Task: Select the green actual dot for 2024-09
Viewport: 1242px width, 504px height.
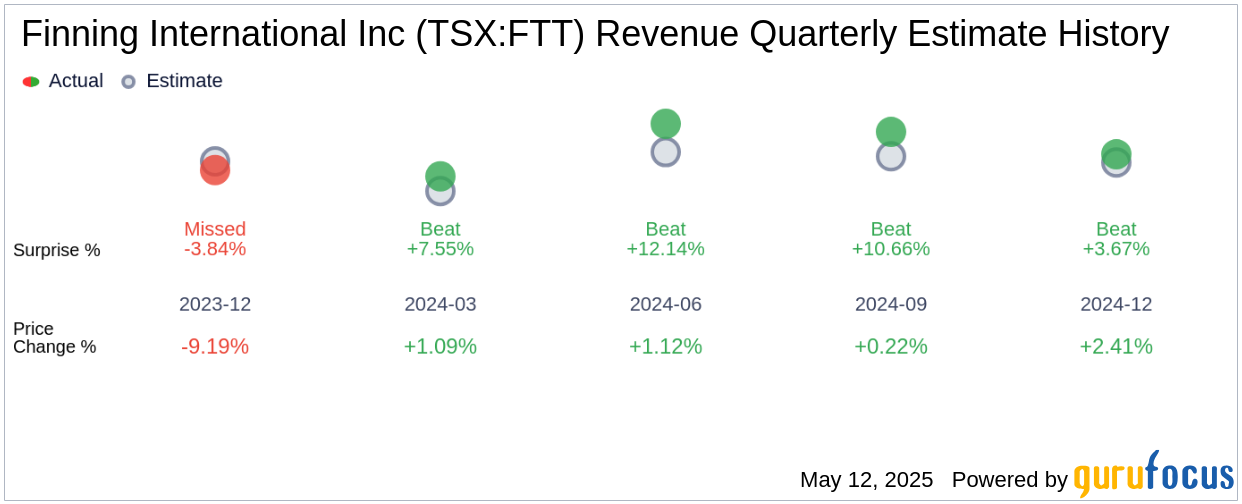Action: (x=891, y=131)
